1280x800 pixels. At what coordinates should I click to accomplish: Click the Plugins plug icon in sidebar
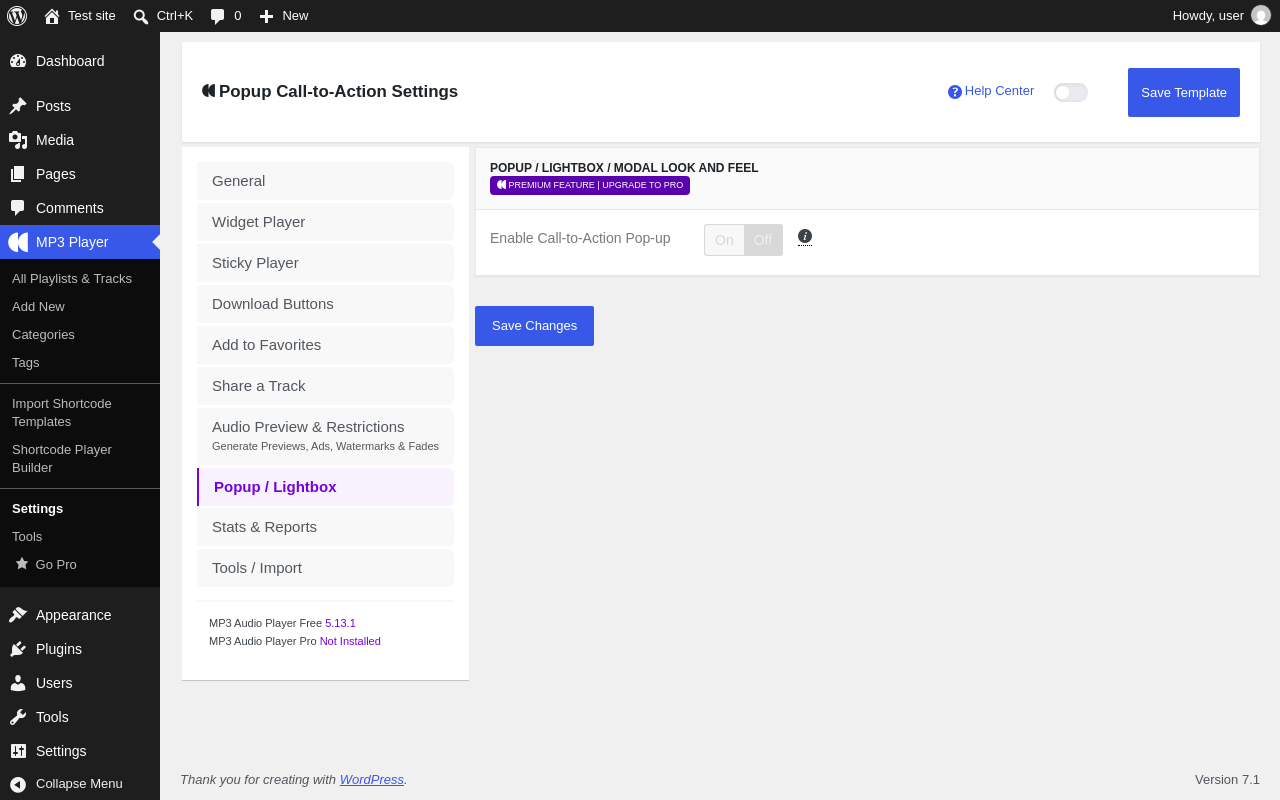(x=18, y=649)
